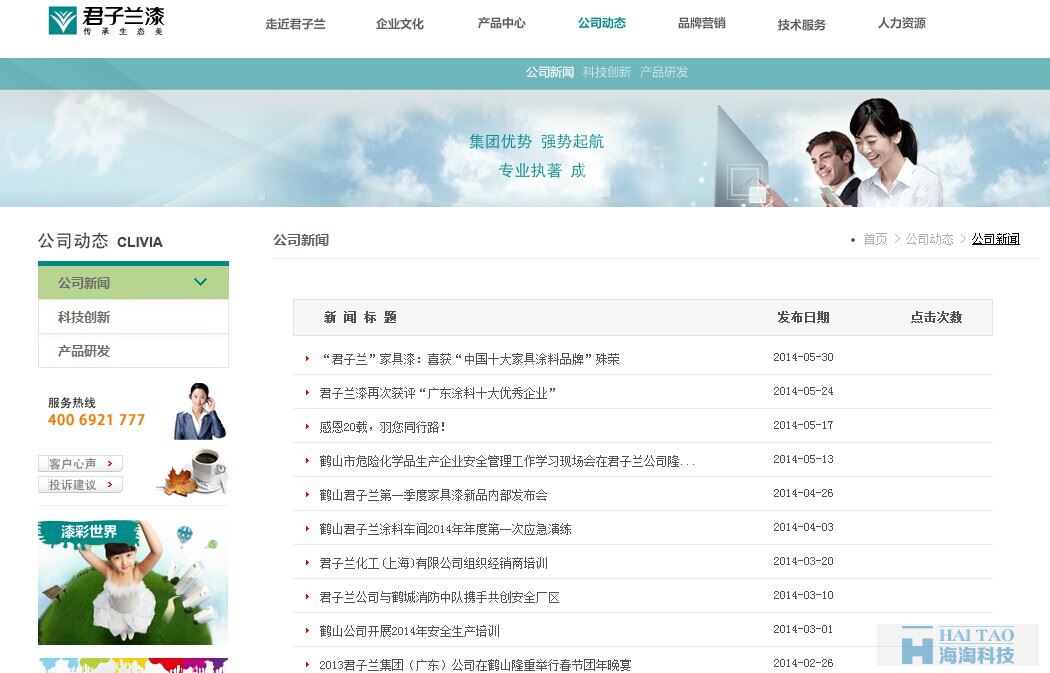1050x673 pixels.
Task: Click the 首页 breadcrumb link
Action: [875, 239]
